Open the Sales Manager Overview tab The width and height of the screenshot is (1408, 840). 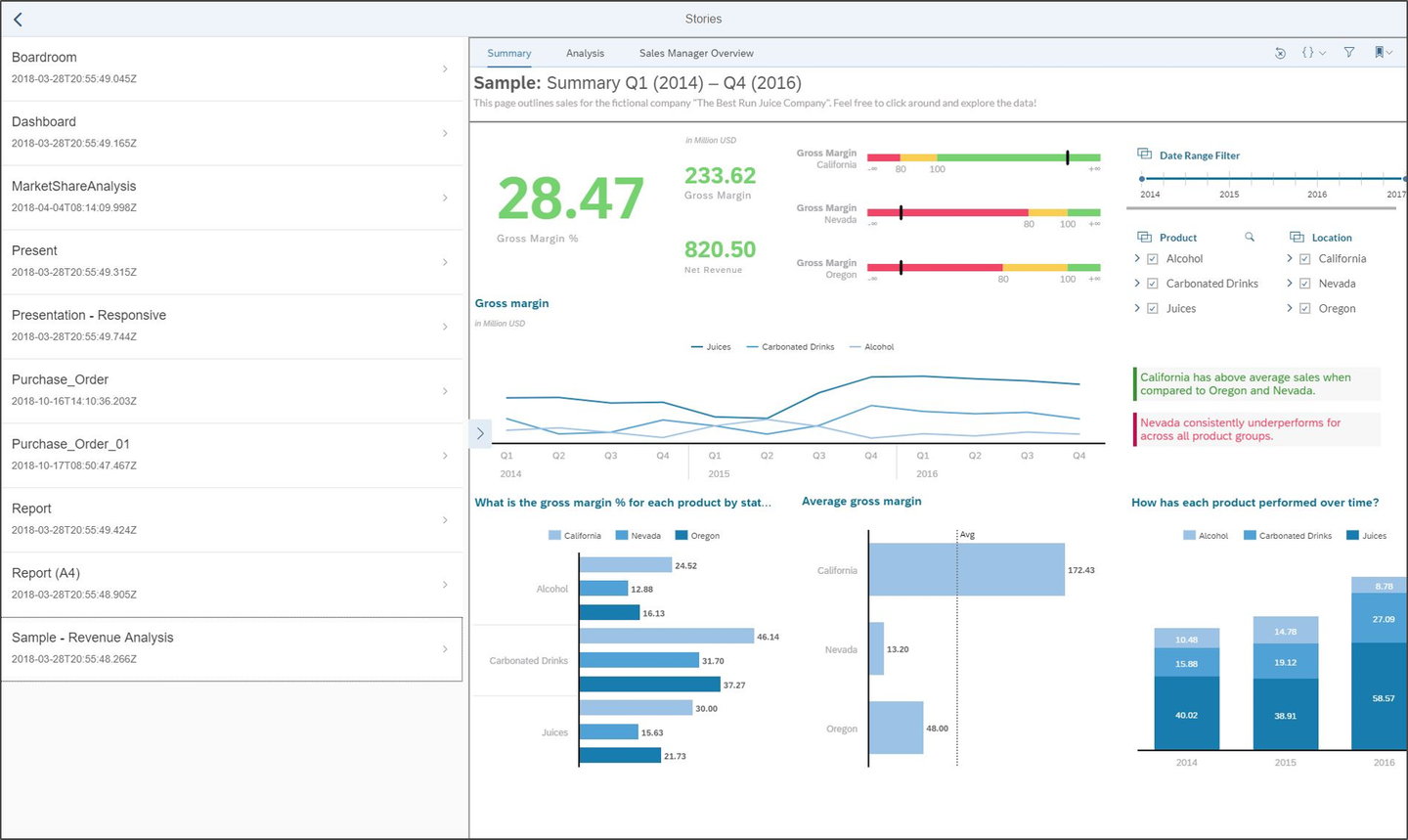coord(696,53)
